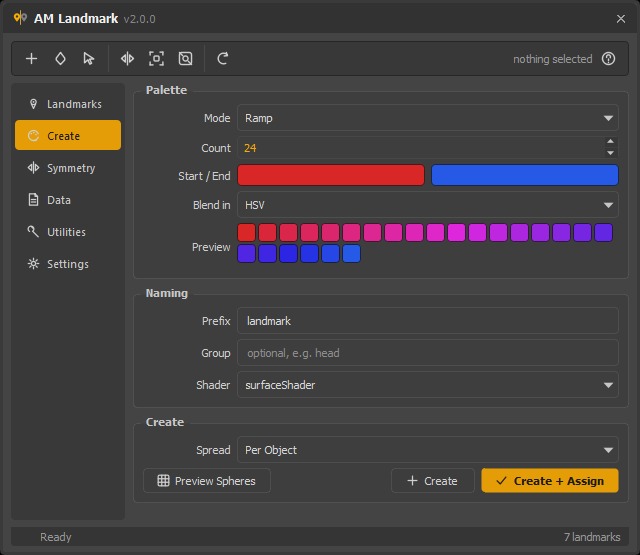Decrease Count with the down arrow
Viewport: 640px width, 555px height.
pyautogui.click(x=610, y=153)
